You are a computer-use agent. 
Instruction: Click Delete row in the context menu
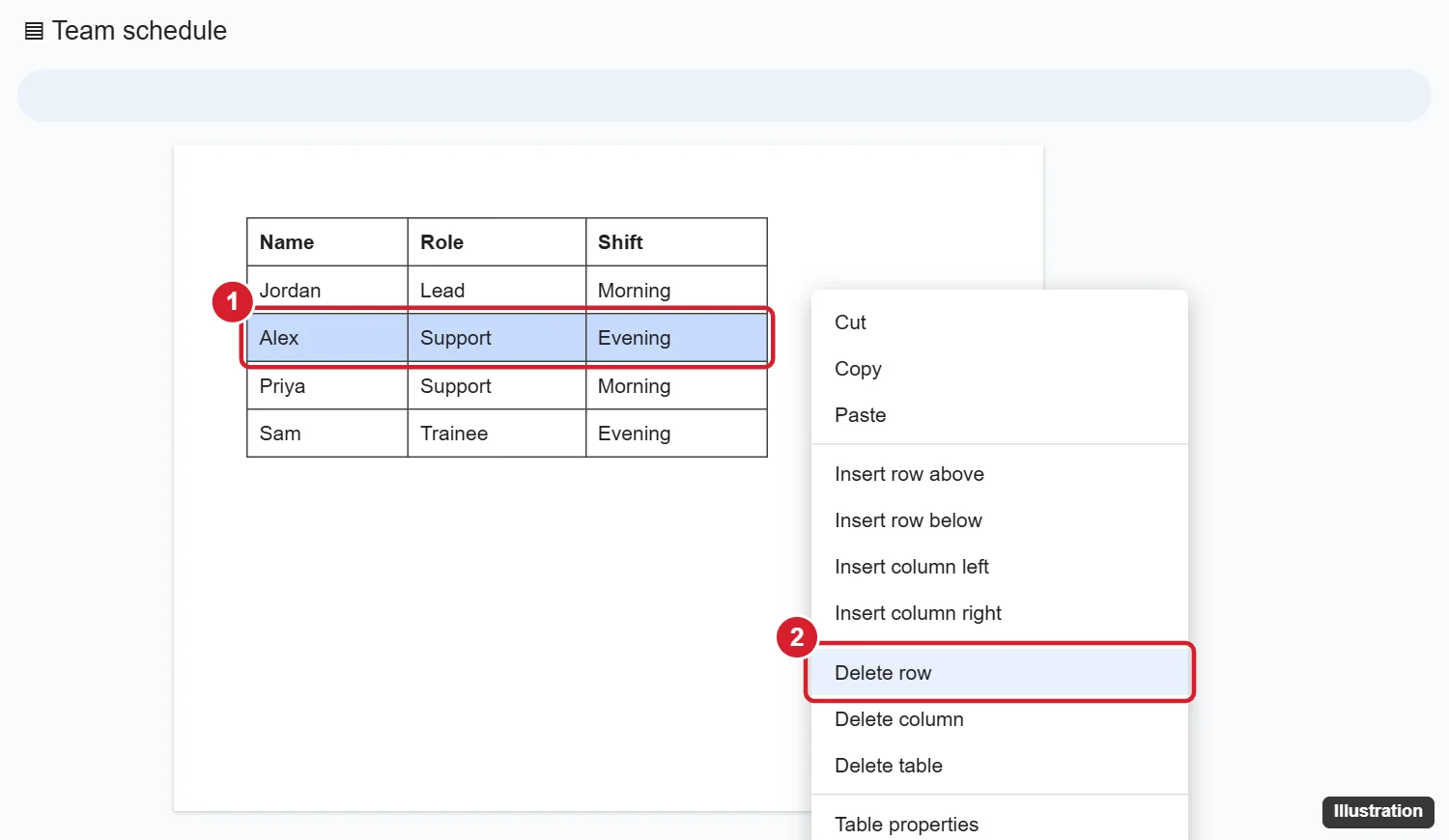click(1000, 673)
